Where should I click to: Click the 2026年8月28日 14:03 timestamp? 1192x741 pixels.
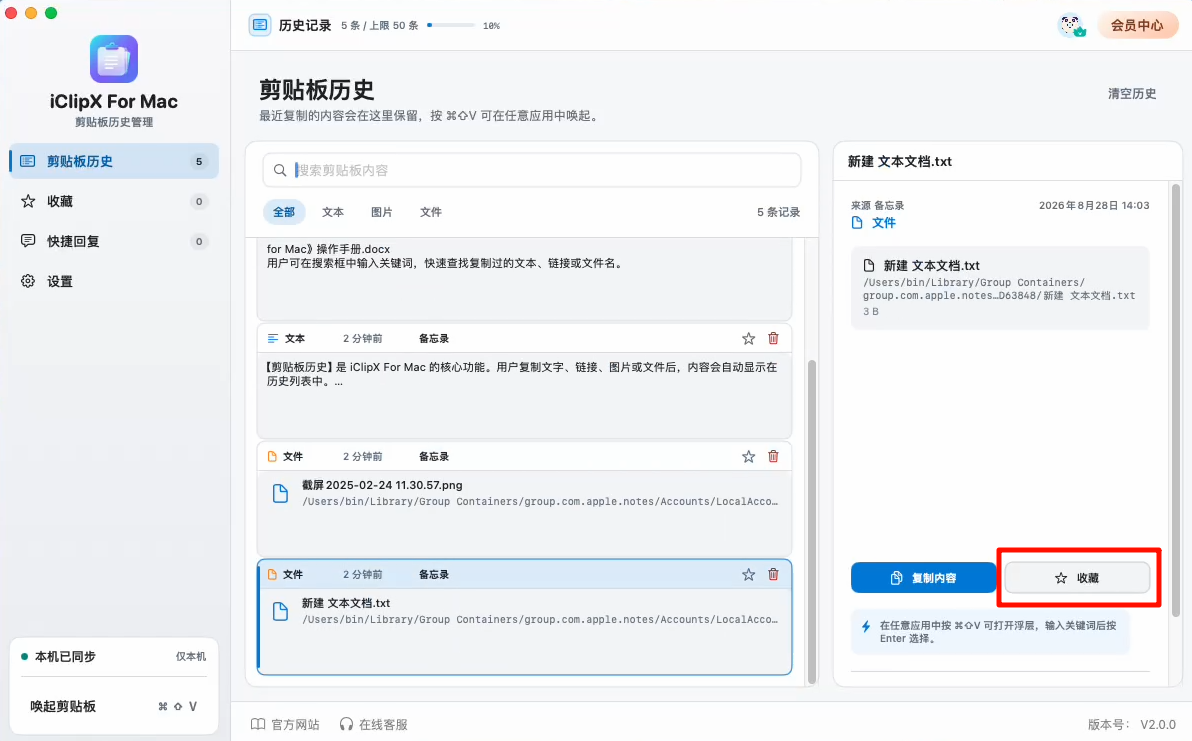point(1094,205)
